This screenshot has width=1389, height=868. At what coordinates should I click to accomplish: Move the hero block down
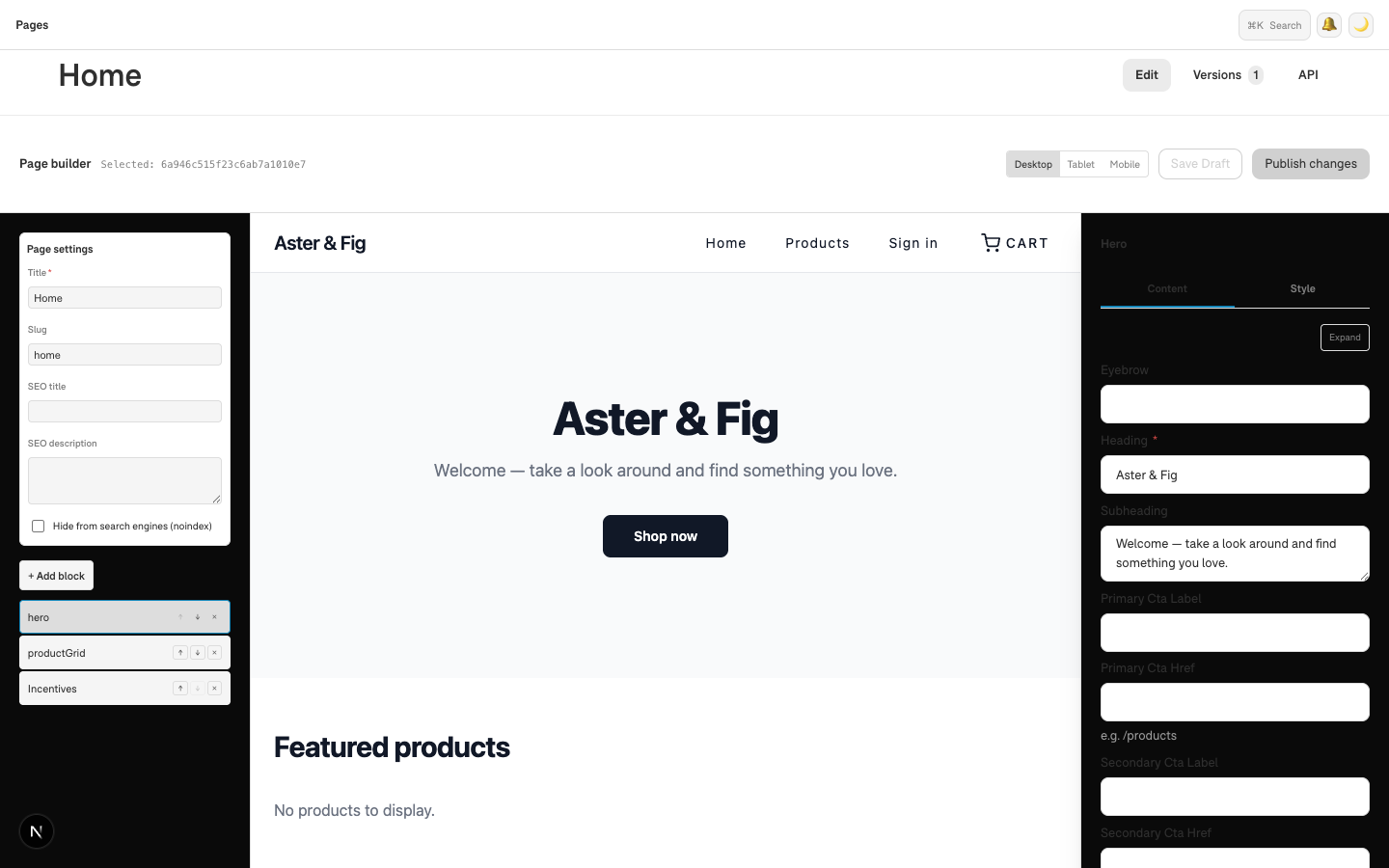tap(198, 617)
